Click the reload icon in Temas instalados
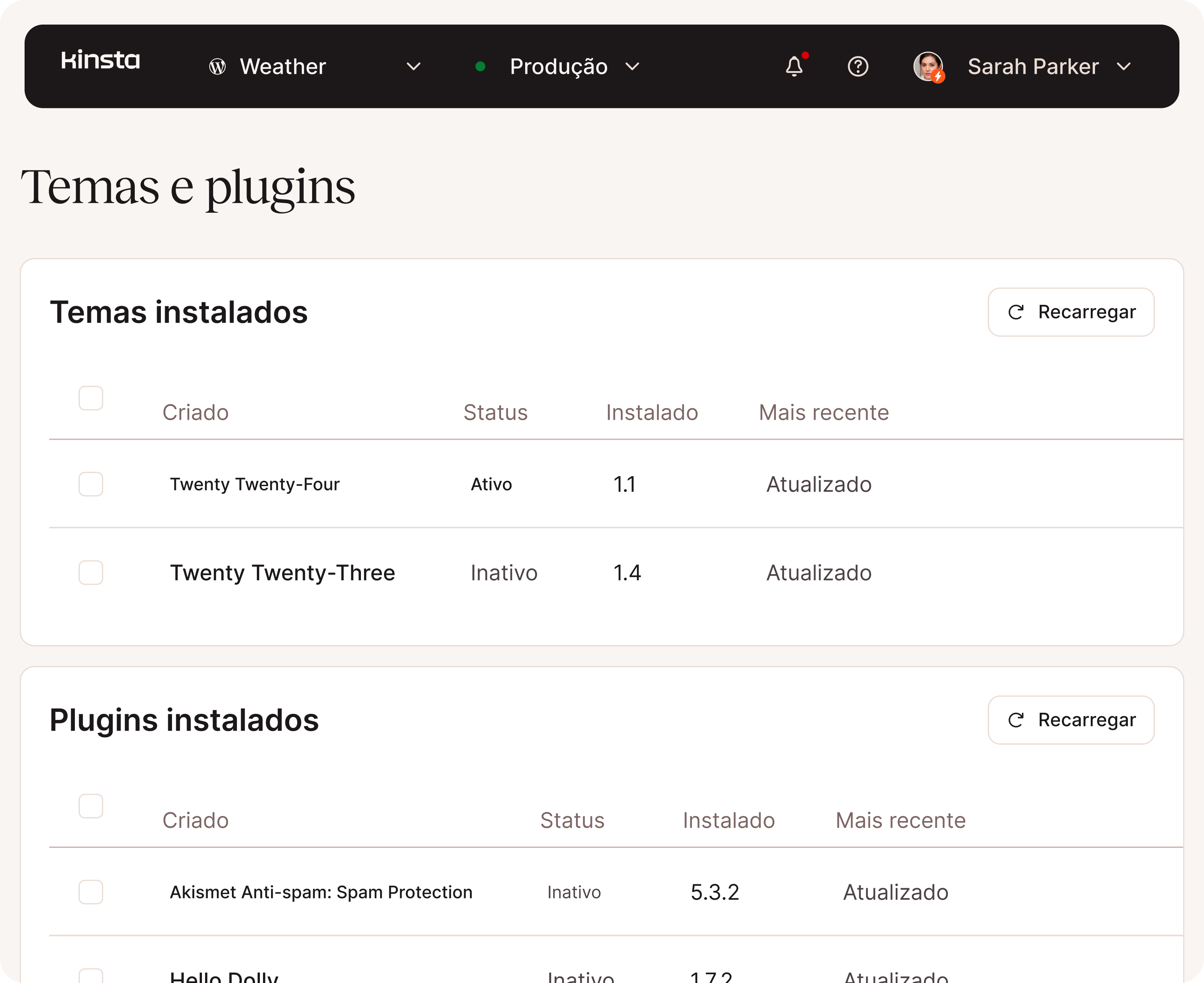 click(x=1016, y=312)
